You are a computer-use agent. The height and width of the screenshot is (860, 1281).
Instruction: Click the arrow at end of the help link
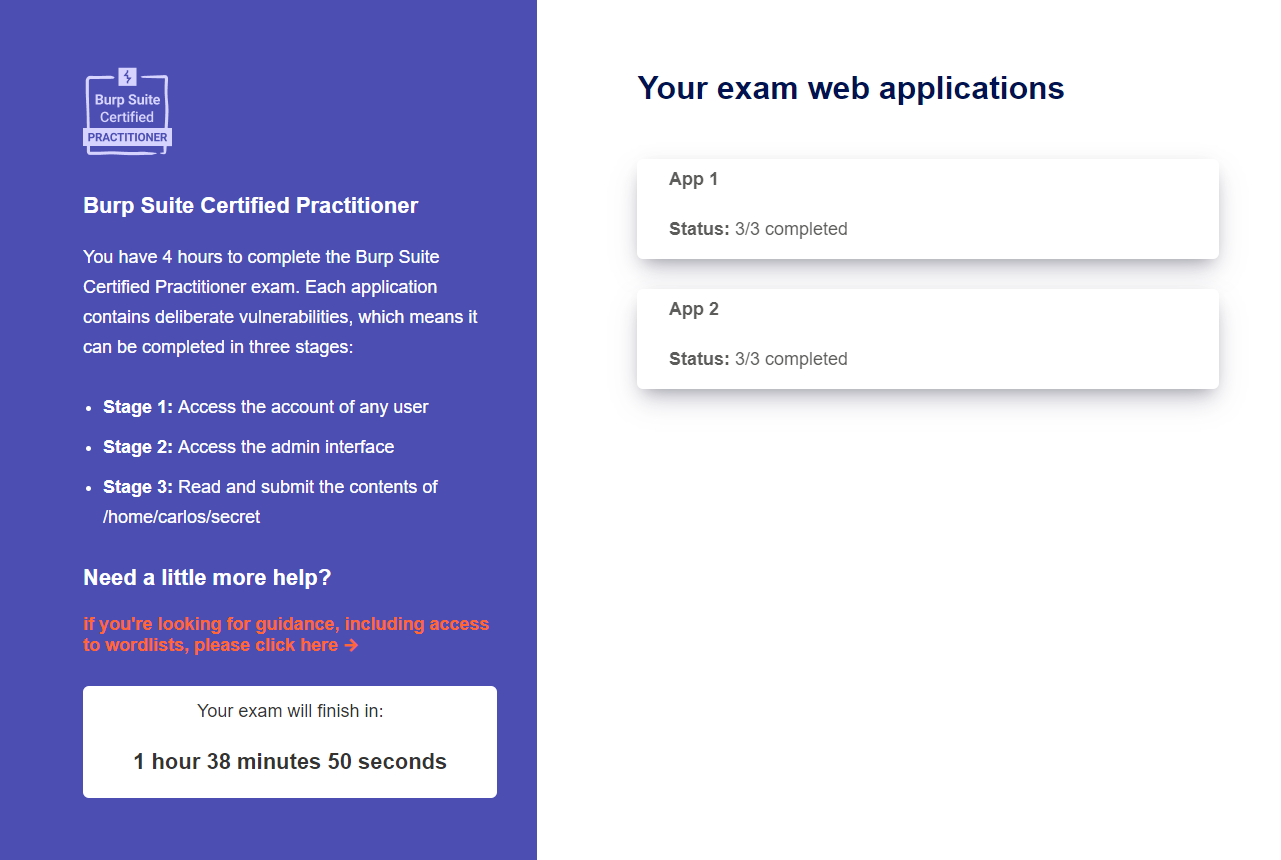click(x=351, y=645)
